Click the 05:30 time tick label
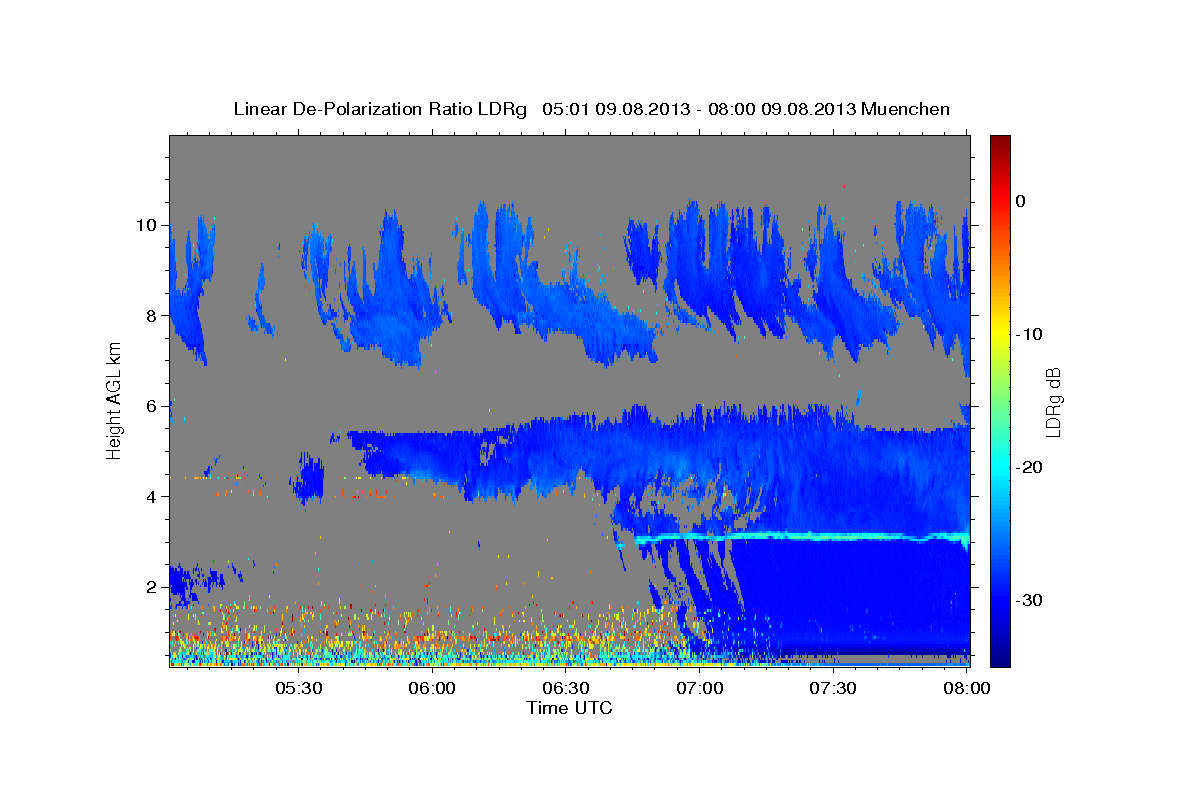1200x800 pixels. click(x=298, y=689)
